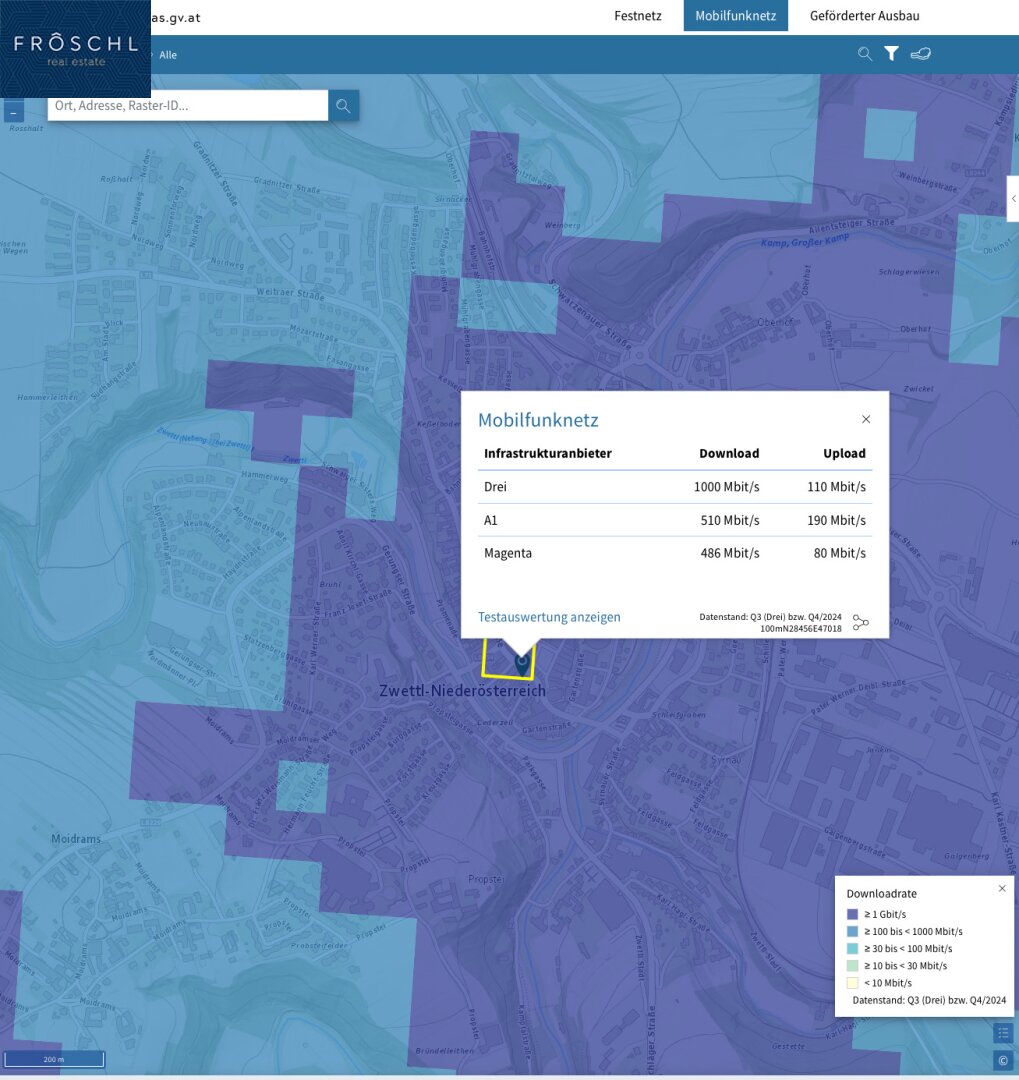Open the Geförderter Ausbau tab
This screenshot has height=1080, width=1019.
point(864,16)
